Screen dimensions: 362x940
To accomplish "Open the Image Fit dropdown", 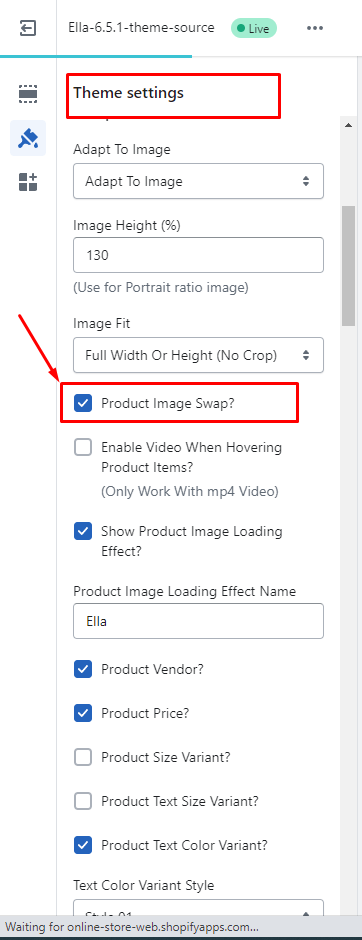I will pos(198,355).
